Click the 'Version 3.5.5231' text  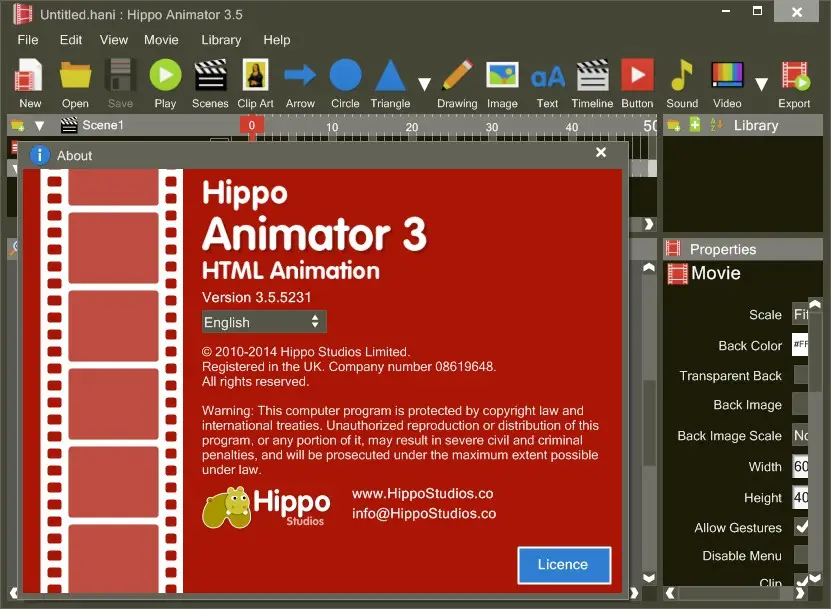[x=257, y=297]
